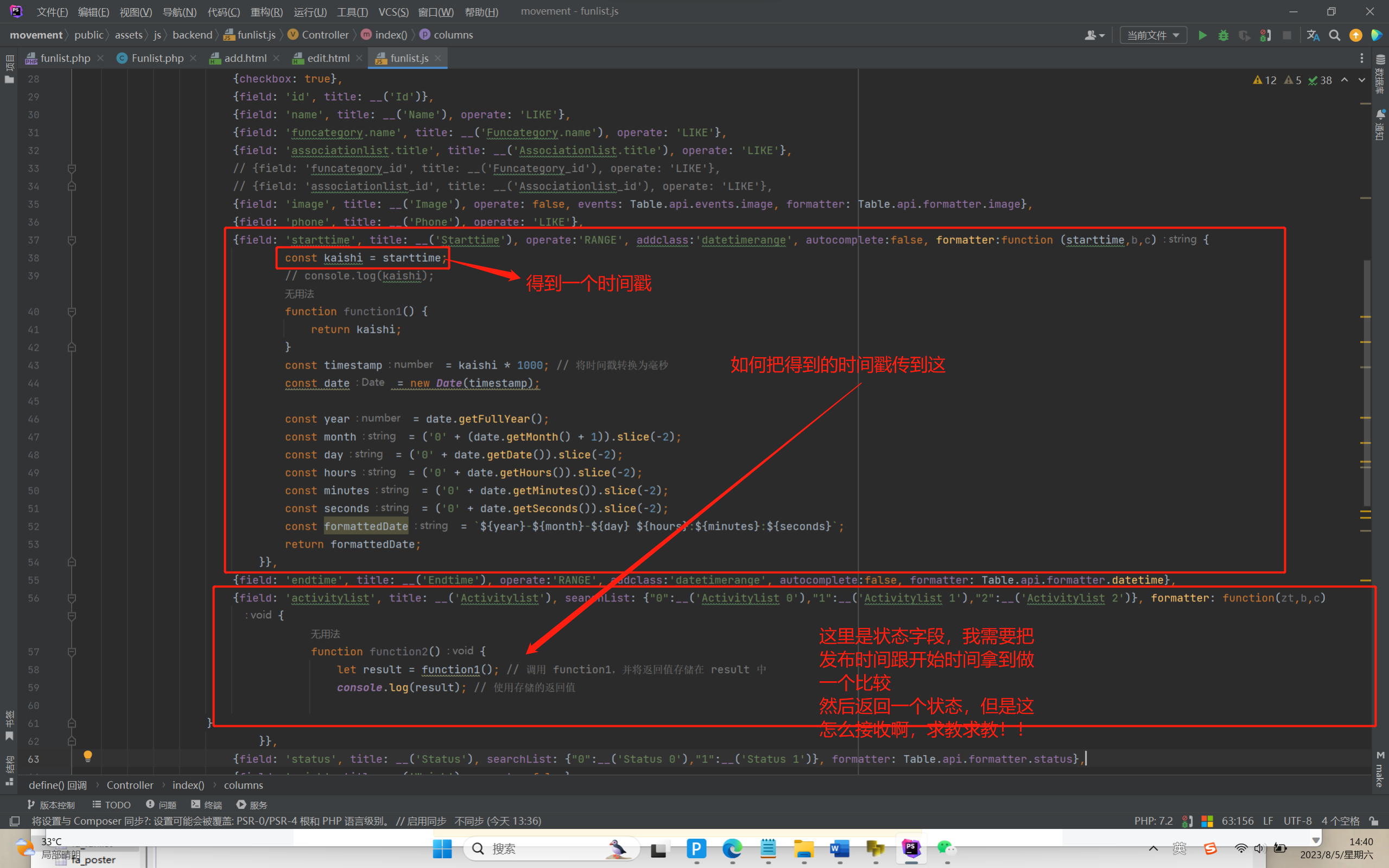Click 63:156 caret position in status bar

pos(1238,821)
